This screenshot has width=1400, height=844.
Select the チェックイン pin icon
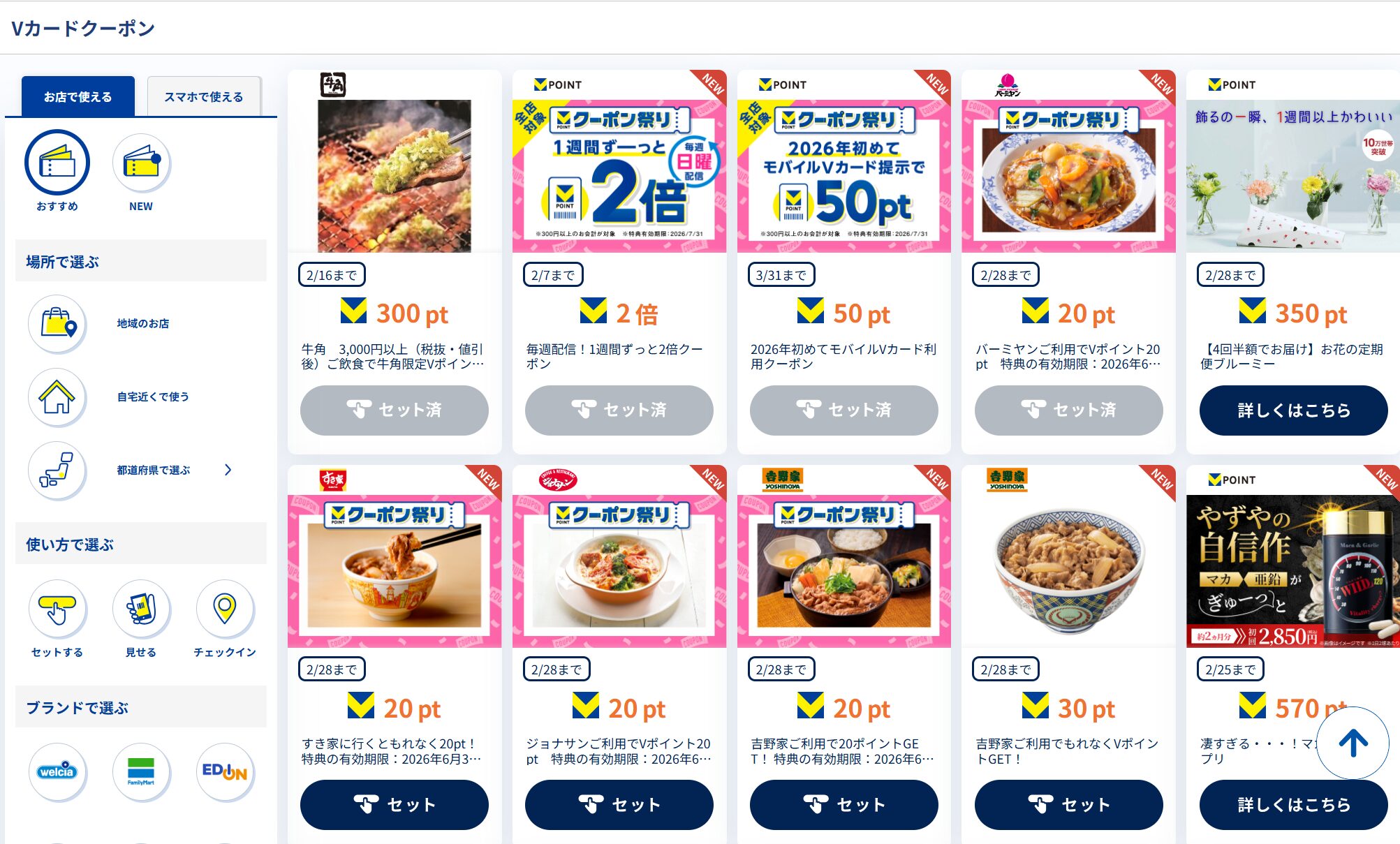click(225, 609)
